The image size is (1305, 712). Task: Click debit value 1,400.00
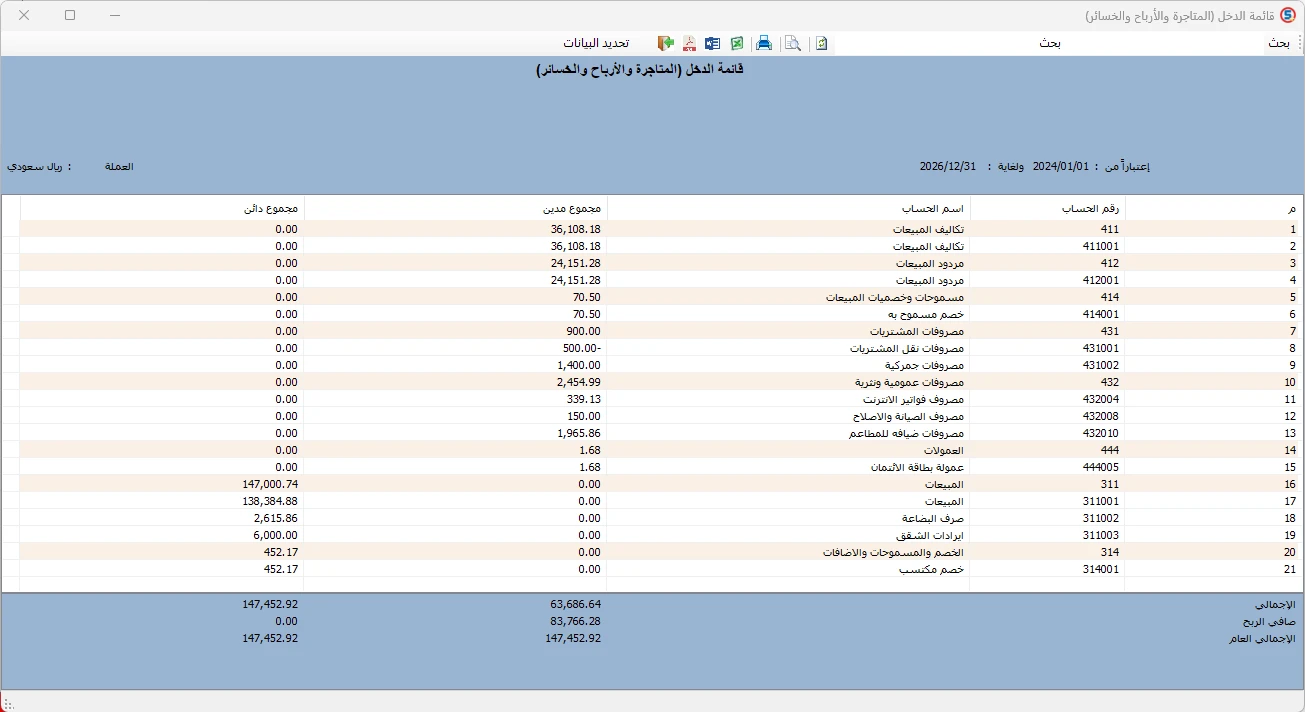click(x=579, y=365)
